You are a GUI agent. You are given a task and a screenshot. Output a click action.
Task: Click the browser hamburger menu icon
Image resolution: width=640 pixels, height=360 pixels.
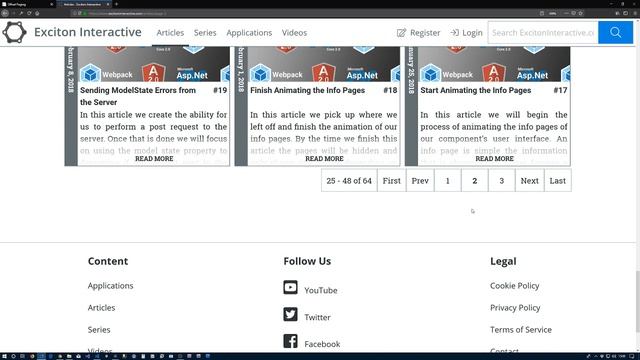(x=635, y=13)
